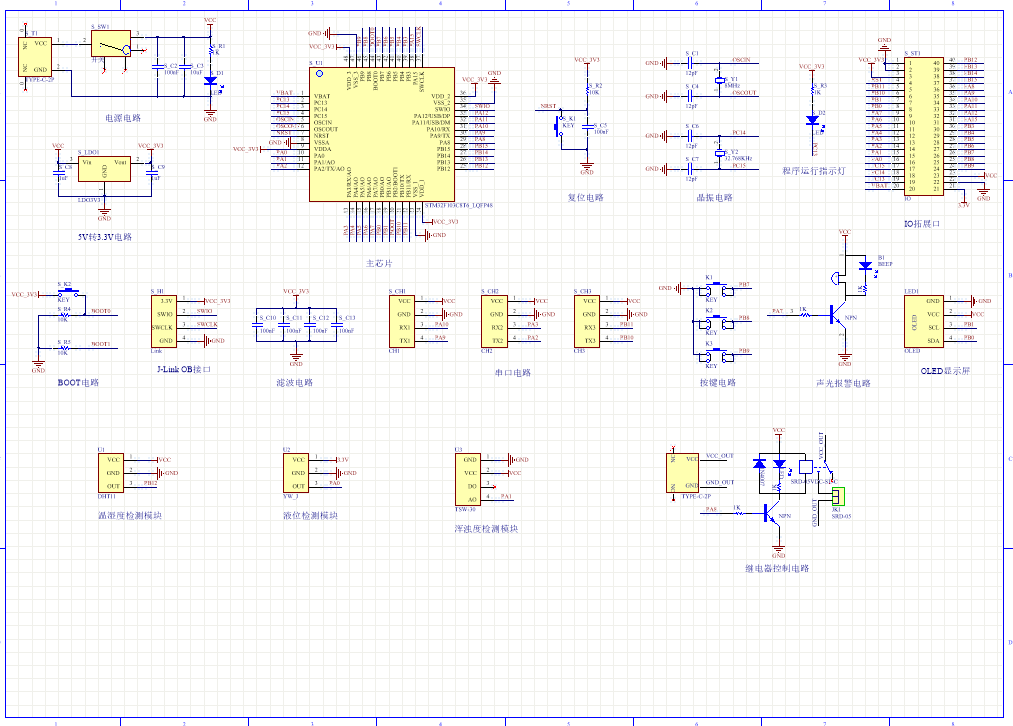This screenshot has height=726, width=1013.
Task: Select the S_C1 12pF capacitor
Action: pos(691,63)
